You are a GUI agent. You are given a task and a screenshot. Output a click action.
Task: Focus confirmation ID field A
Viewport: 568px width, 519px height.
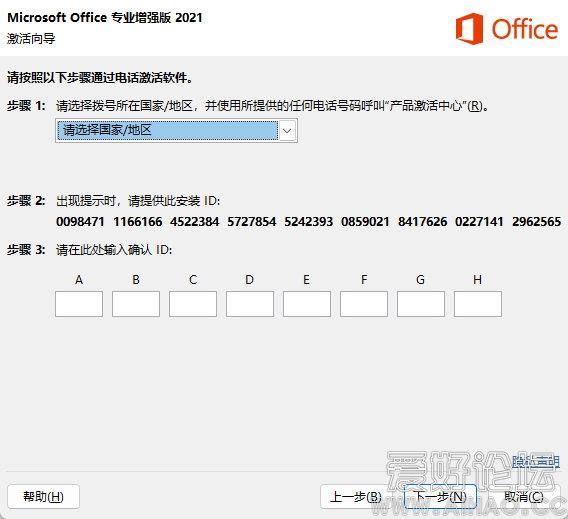tap(79, 304)
